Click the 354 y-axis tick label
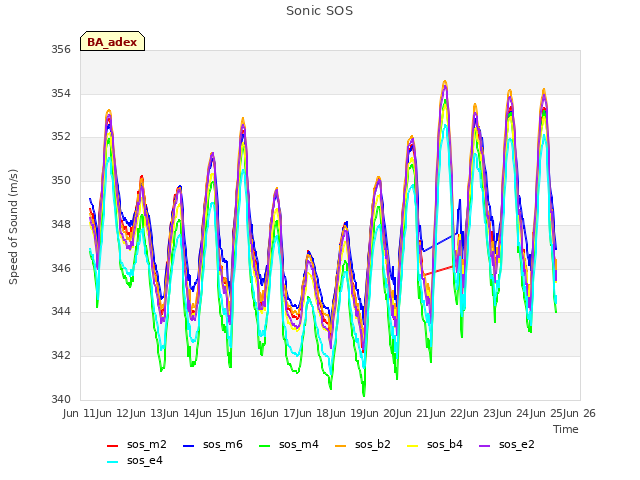The image size is (640, 480). 61,93
